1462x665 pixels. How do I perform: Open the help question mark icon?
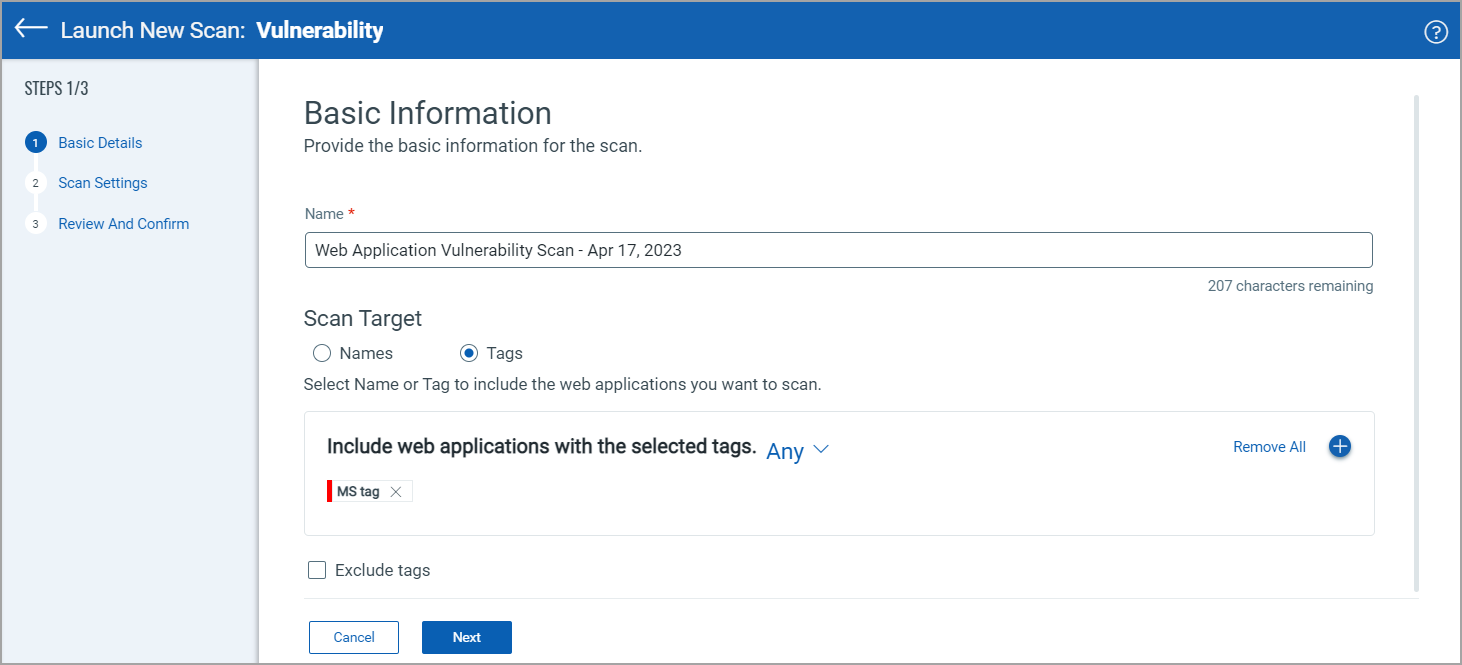[x=1435, y=32]
